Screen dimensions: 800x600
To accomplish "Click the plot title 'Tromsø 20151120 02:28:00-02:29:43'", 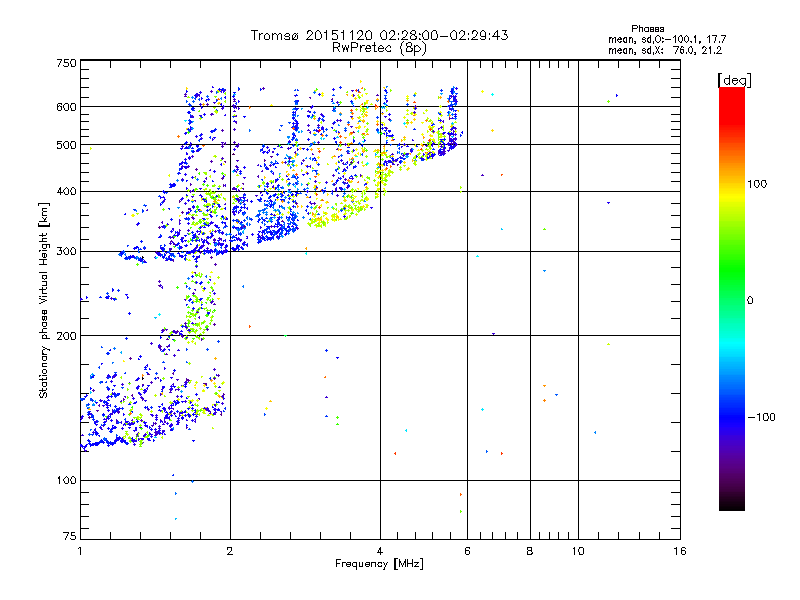I will pyautogui.click(x=379, y=35).
